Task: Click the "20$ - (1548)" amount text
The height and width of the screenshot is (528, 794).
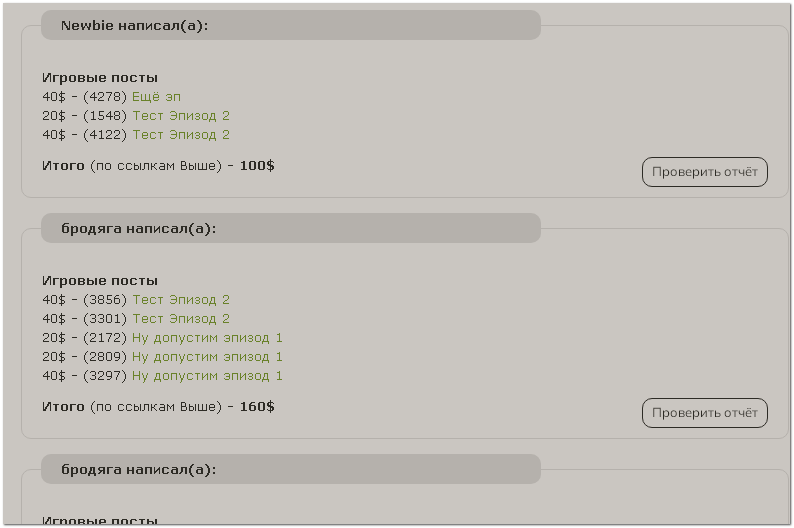Action: pos(84,116)
